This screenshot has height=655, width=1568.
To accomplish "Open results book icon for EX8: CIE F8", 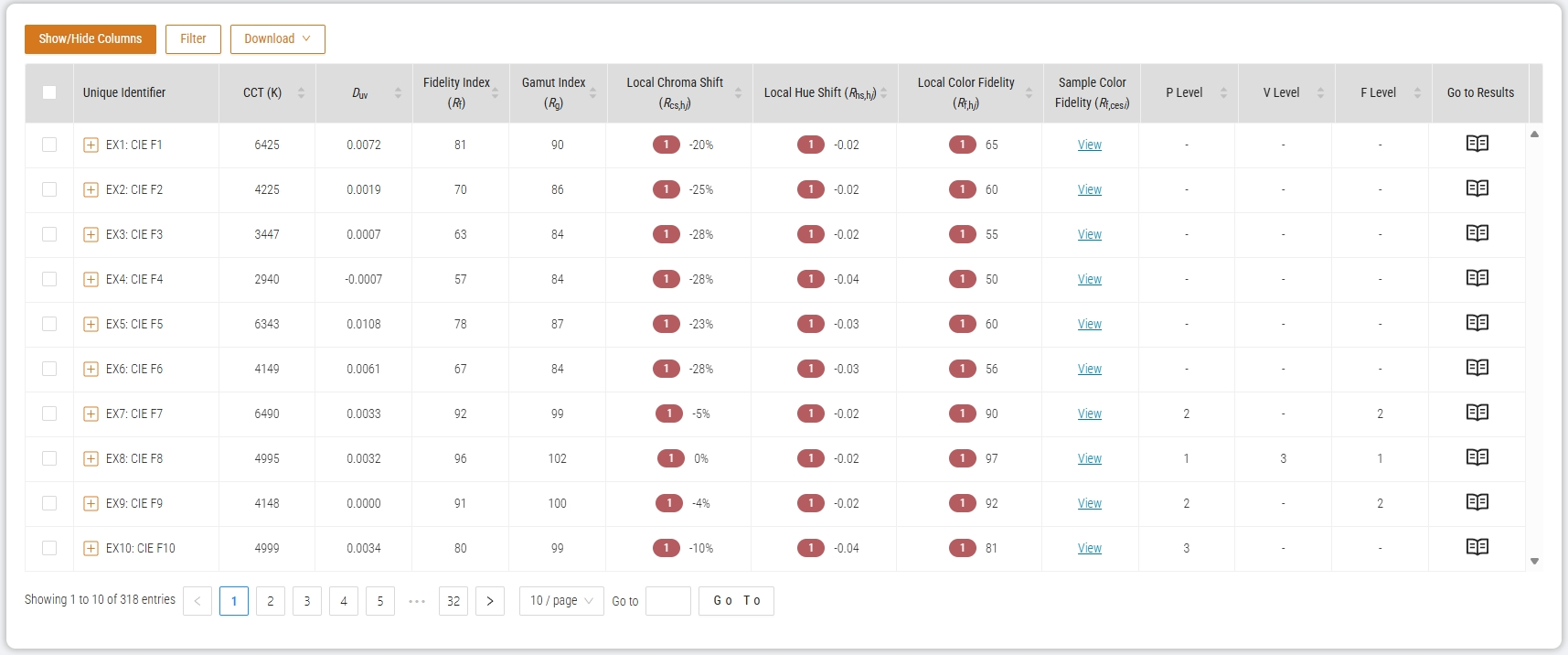I will click(1477, 457).
